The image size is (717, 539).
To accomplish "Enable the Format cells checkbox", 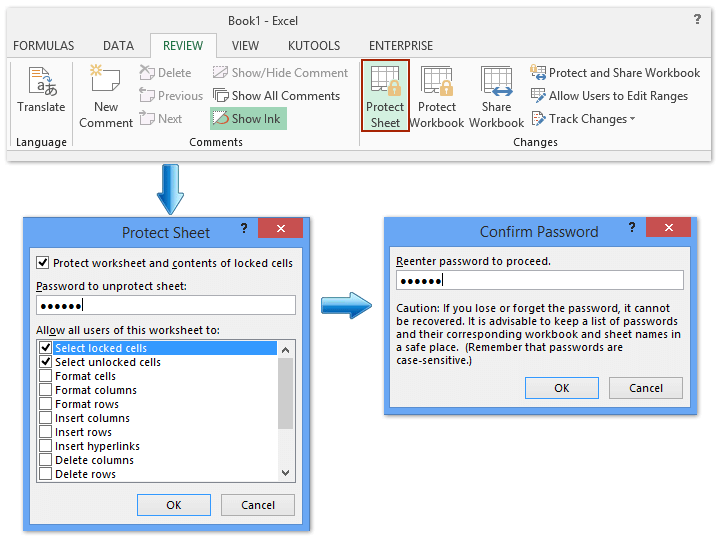I will point(46,376).
